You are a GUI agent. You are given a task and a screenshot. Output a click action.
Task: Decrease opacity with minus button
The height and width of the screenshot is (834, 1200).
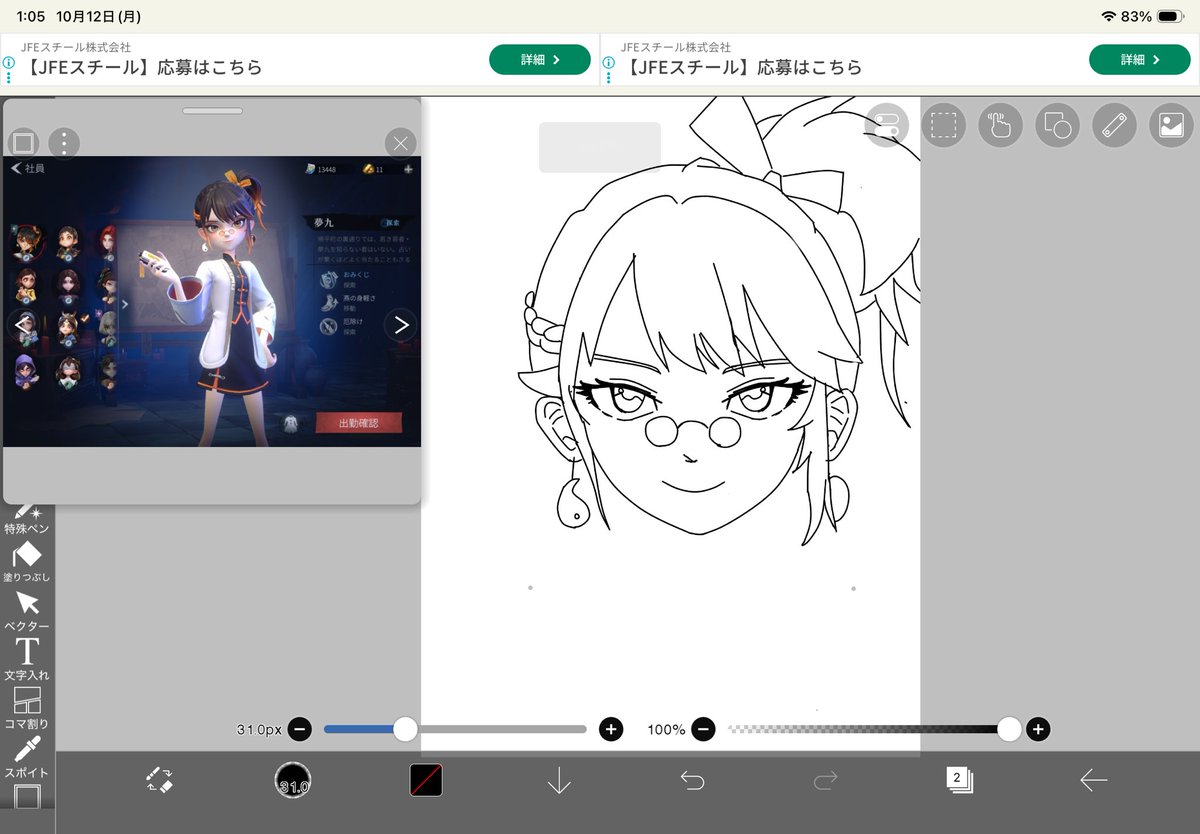(703, 729)
